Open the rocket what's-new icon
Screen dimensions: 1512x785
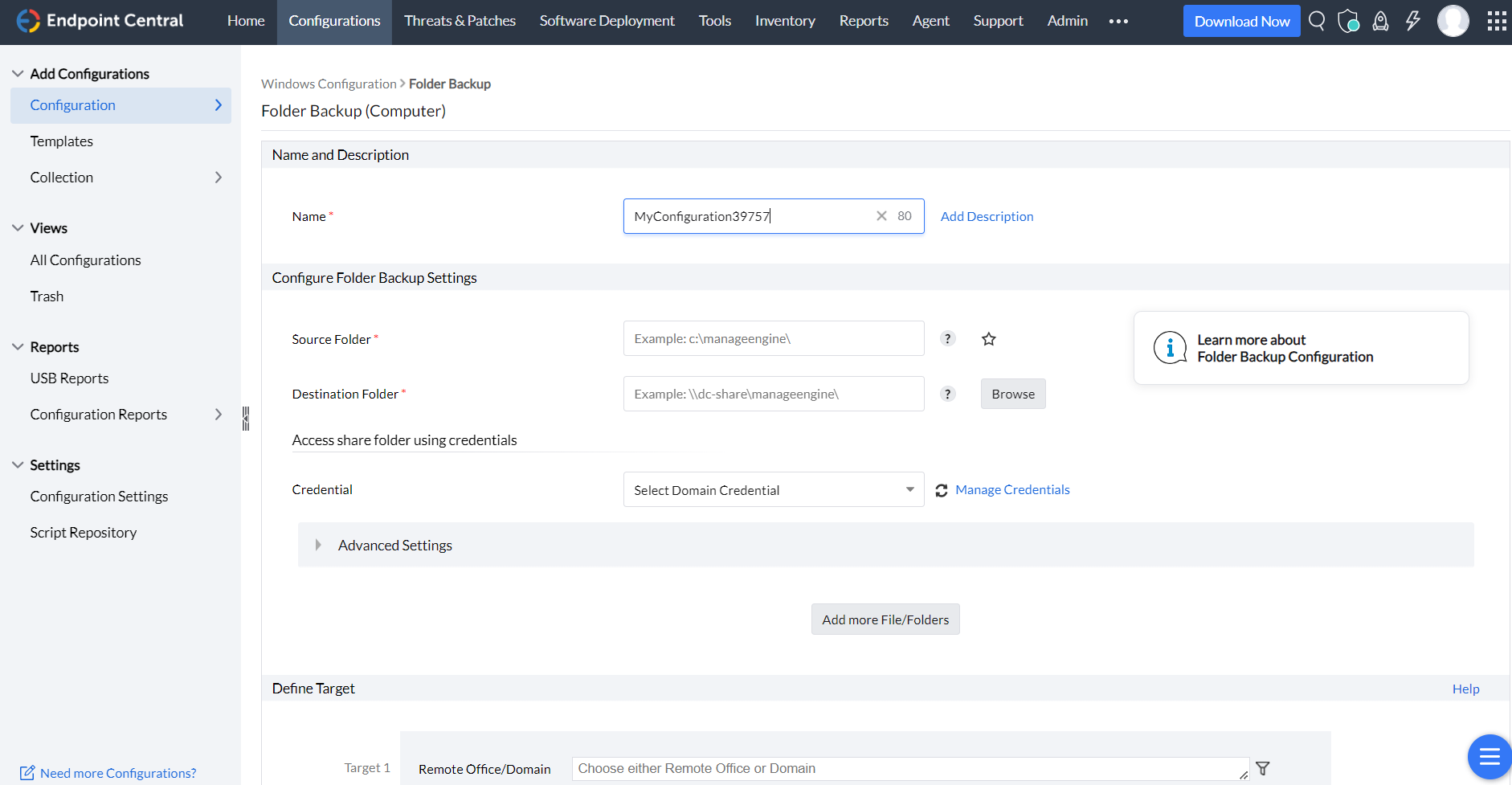[x=1380, y=21]
